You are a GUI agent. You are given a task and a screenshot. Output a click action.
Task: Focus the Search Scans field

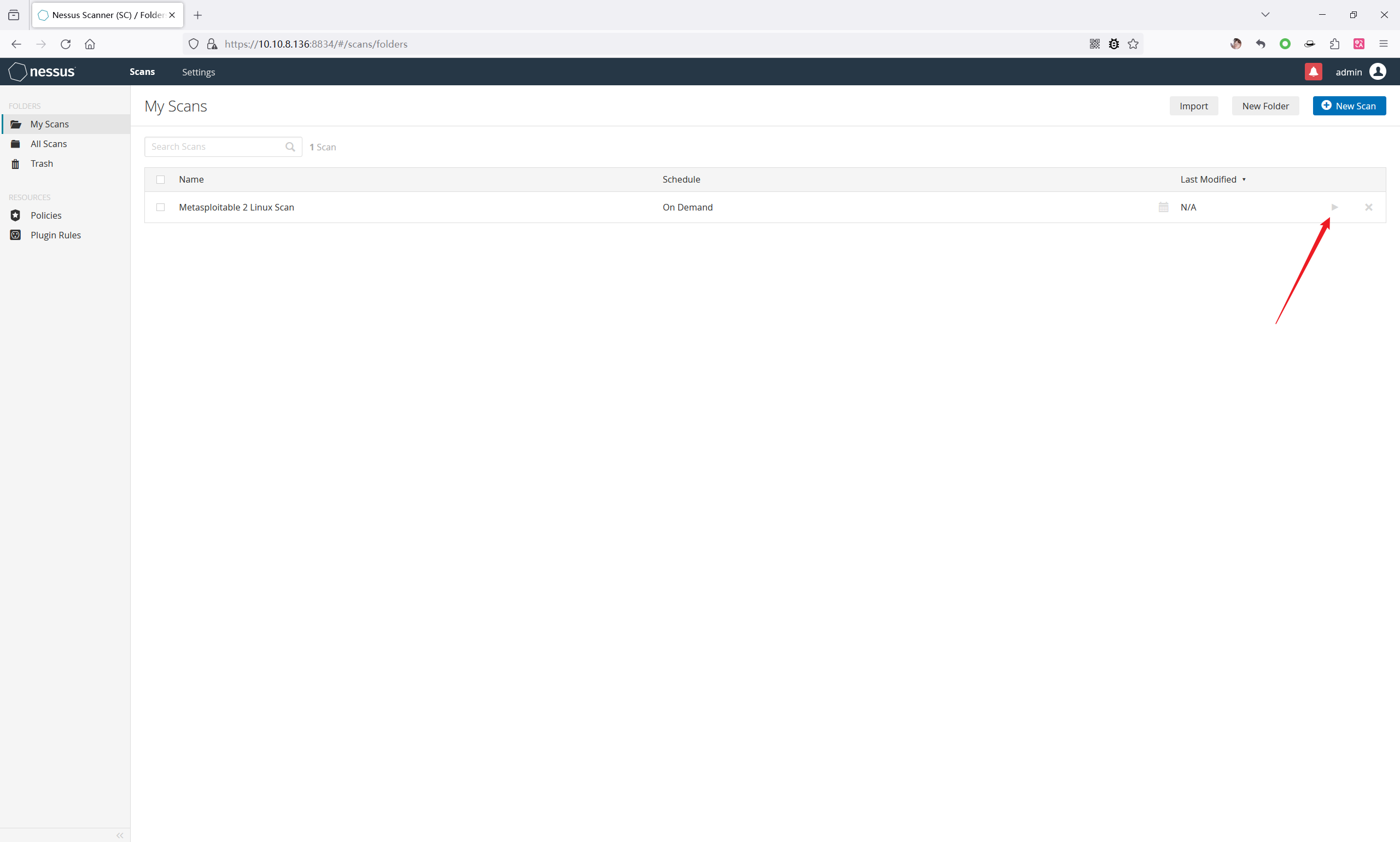(223, 147)
